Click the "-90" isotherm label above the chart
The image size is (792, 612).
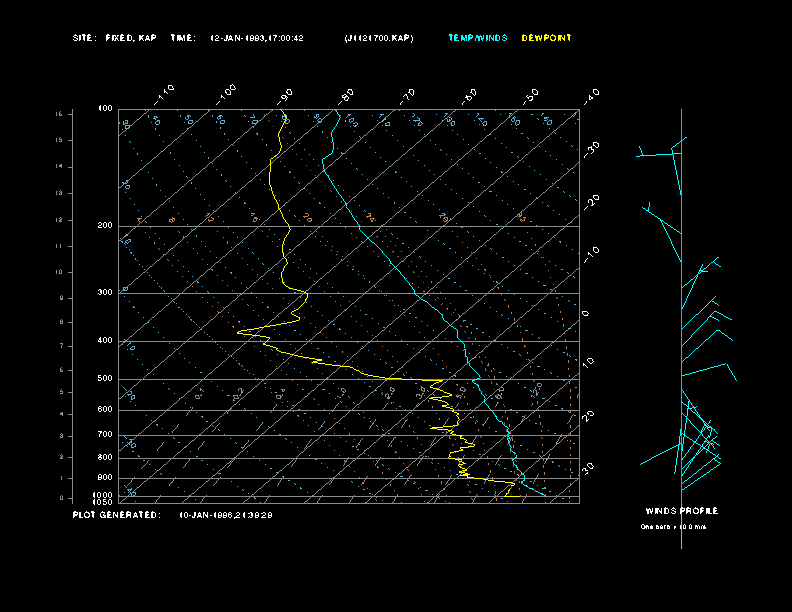[x=285, y=96]
